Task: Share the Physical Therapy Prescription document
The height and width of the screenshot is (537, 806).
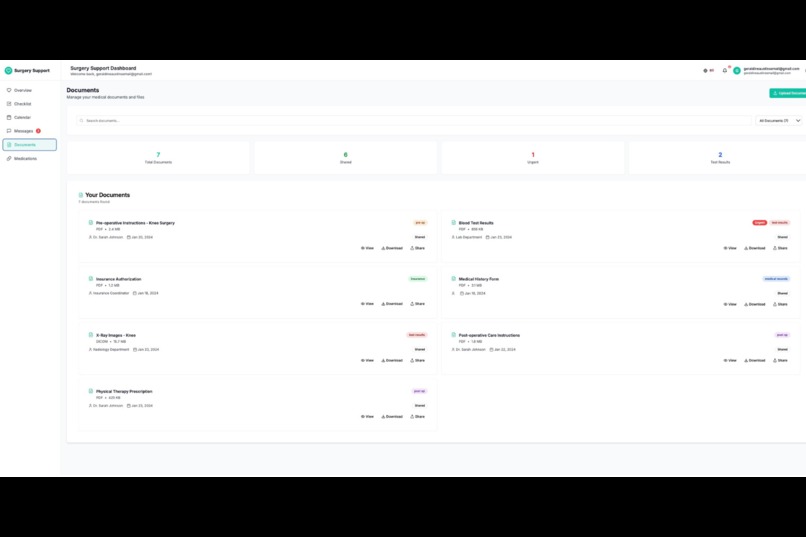Action: pos(417,417)
